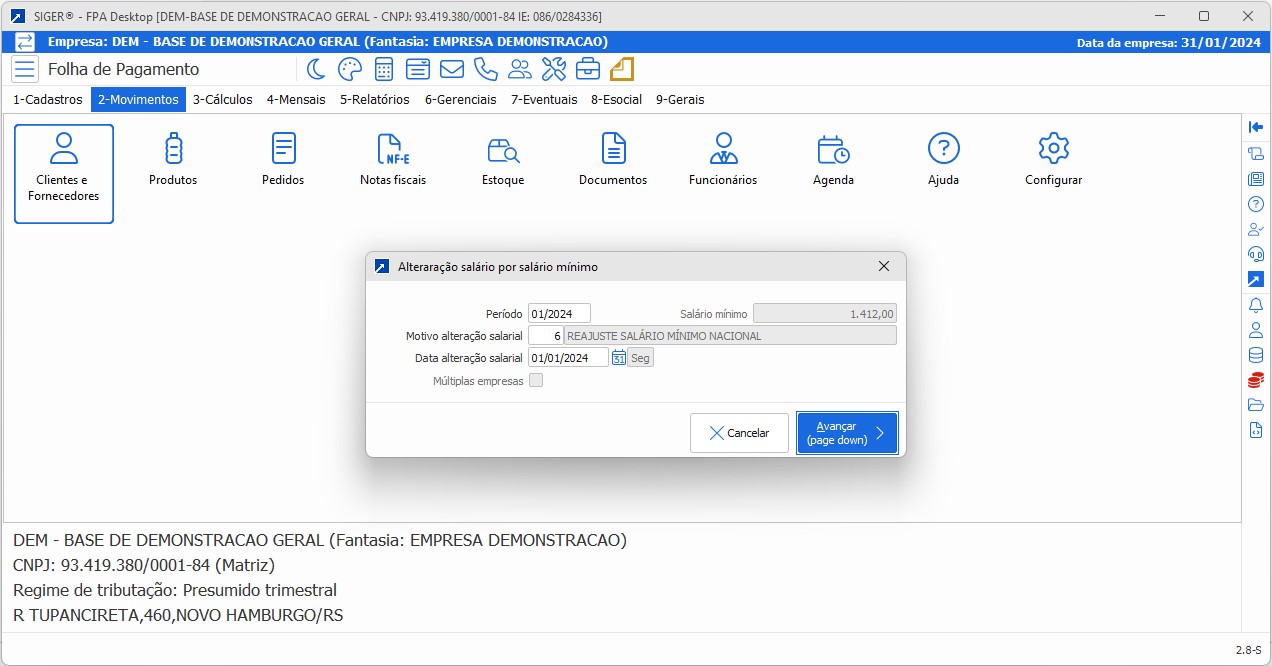This screenshot has width=1272, height=666.
Task: Toggle dark mode with the moon icon
Action: 316,69
